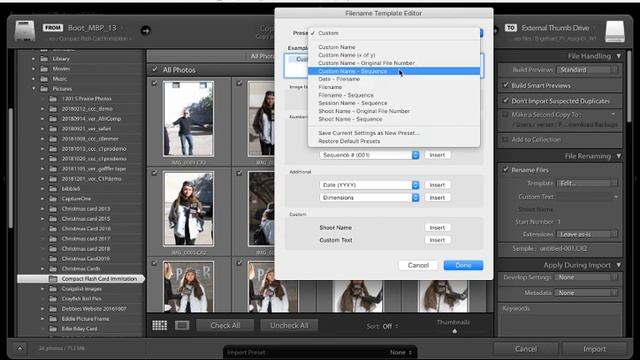Viewport: 640px width, 360px height.
Task: Click the destination external drive icon
Action: [615, 31]
